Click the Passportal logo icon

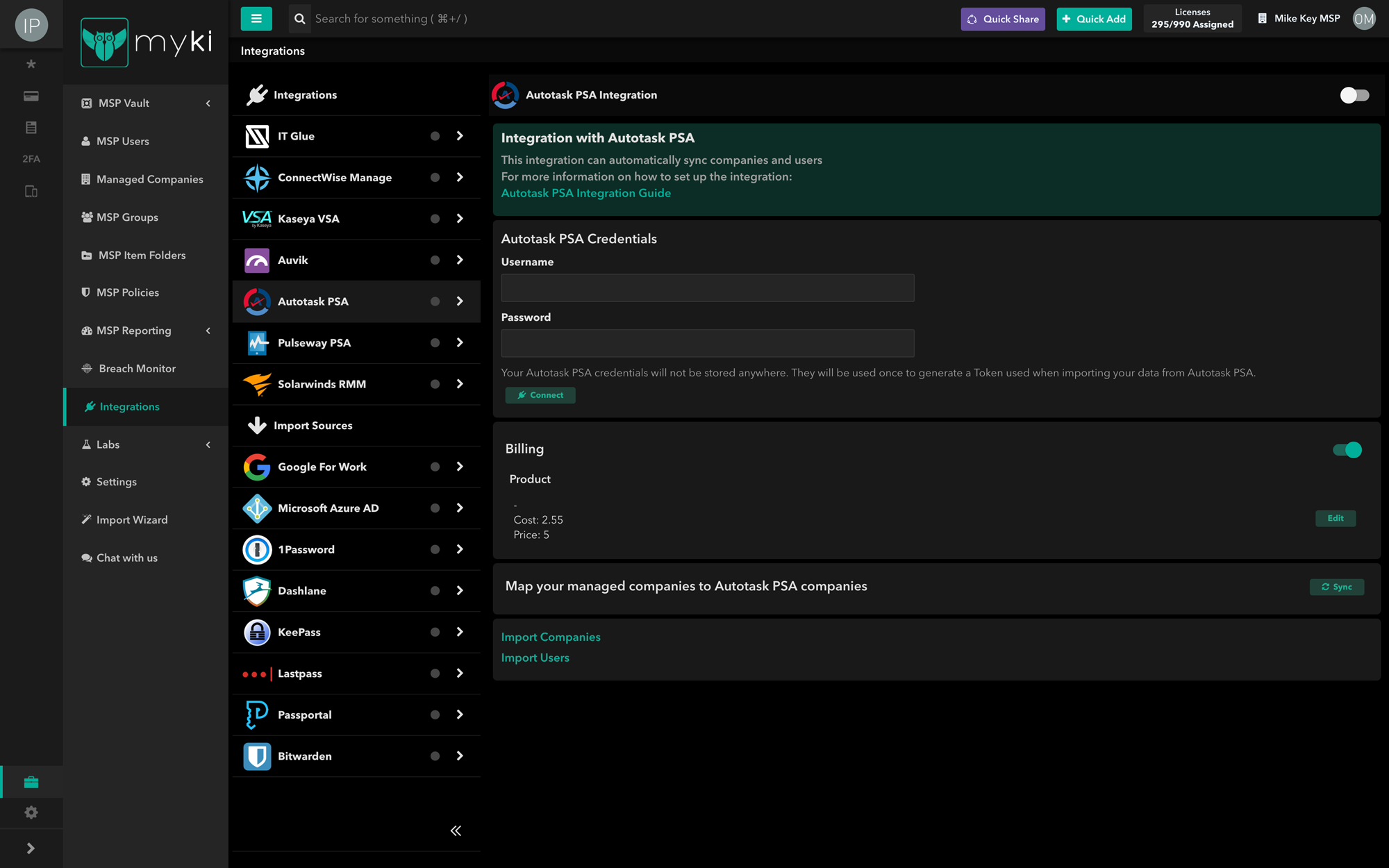(x=257, y=715)
